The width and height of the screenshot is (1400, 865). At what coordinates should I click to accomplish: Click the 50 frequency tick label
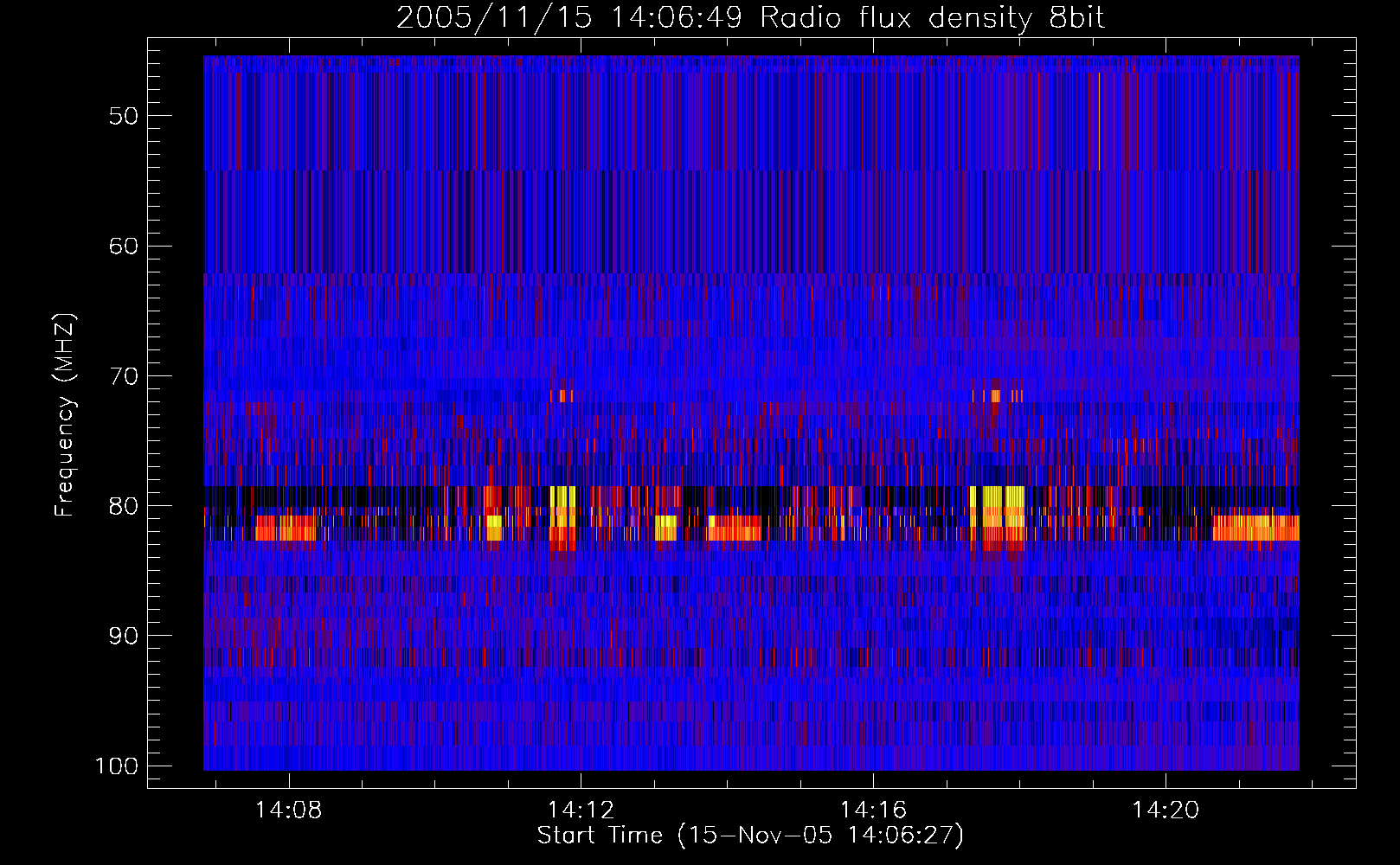(x=124, y=116)
